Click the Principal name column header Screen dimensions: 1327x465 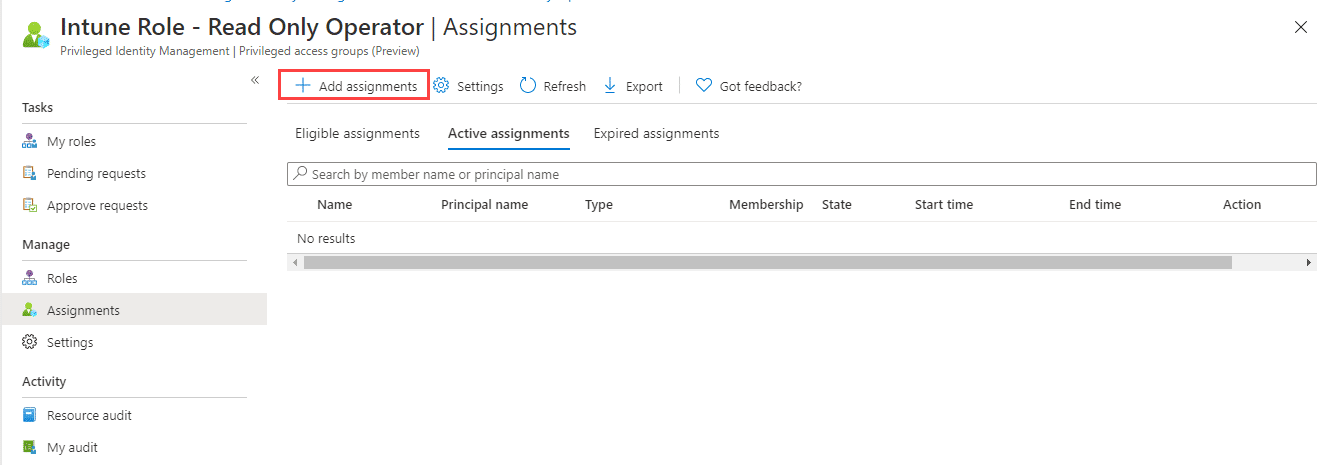point(484,204)
